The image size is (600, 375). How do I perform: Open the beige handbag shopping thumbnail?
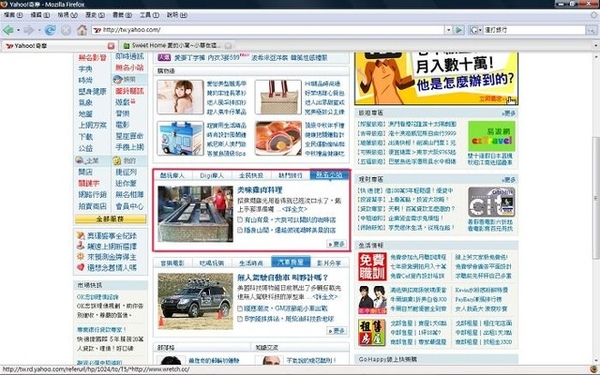click(278, 97)
